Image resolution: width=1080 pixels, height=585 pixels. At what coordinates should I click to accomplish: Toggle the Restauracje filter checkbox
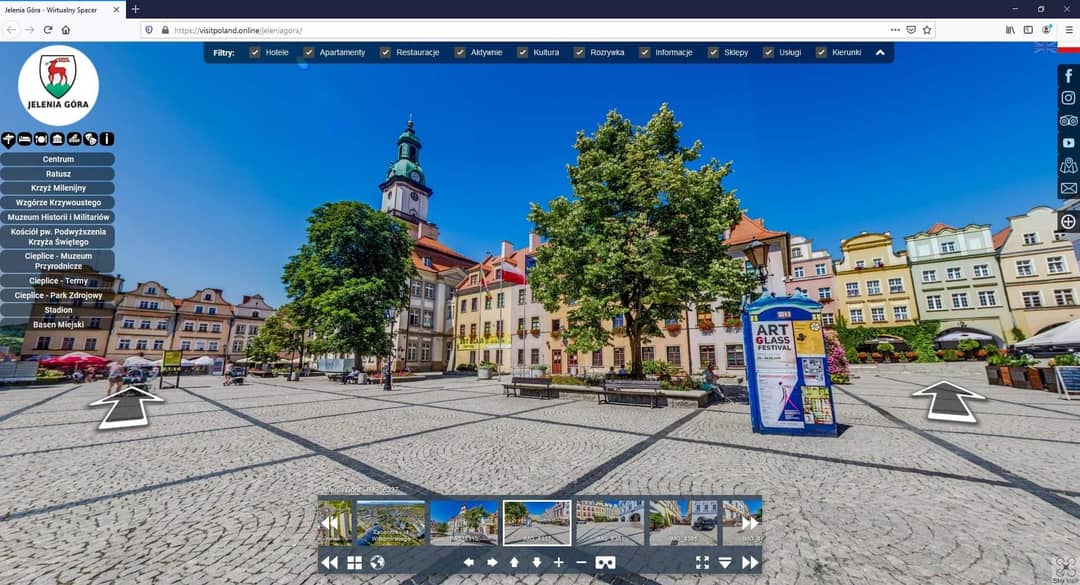click(x=385, y=52)
